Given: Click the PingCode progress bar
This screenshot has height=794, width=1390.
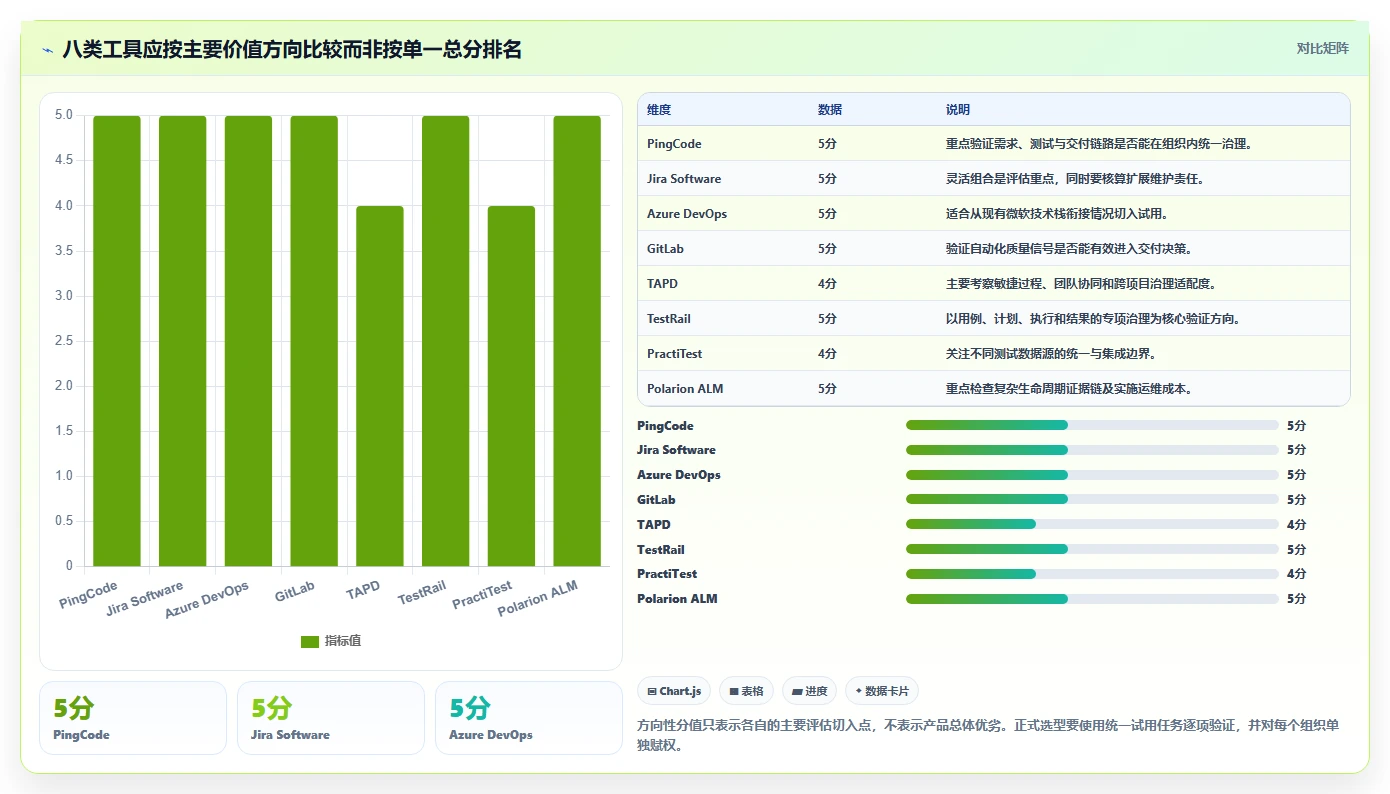Looking at the screenshot, I should pyautogui.click(x=1092, y=425).
